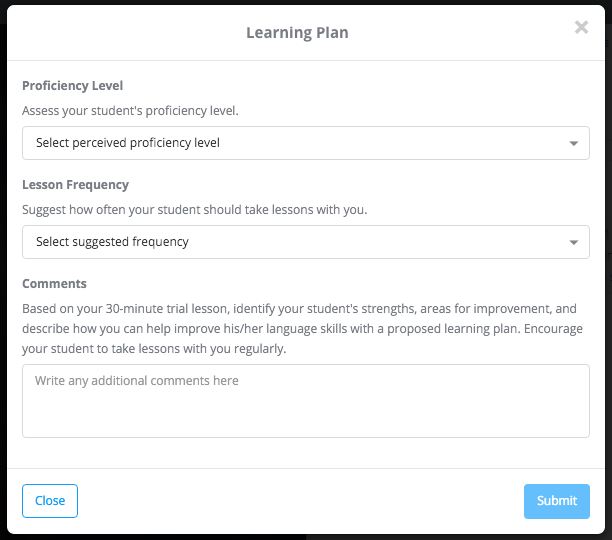Click the 'Suggest how often your student' description

pyautogui.click(x=194, y=210)
